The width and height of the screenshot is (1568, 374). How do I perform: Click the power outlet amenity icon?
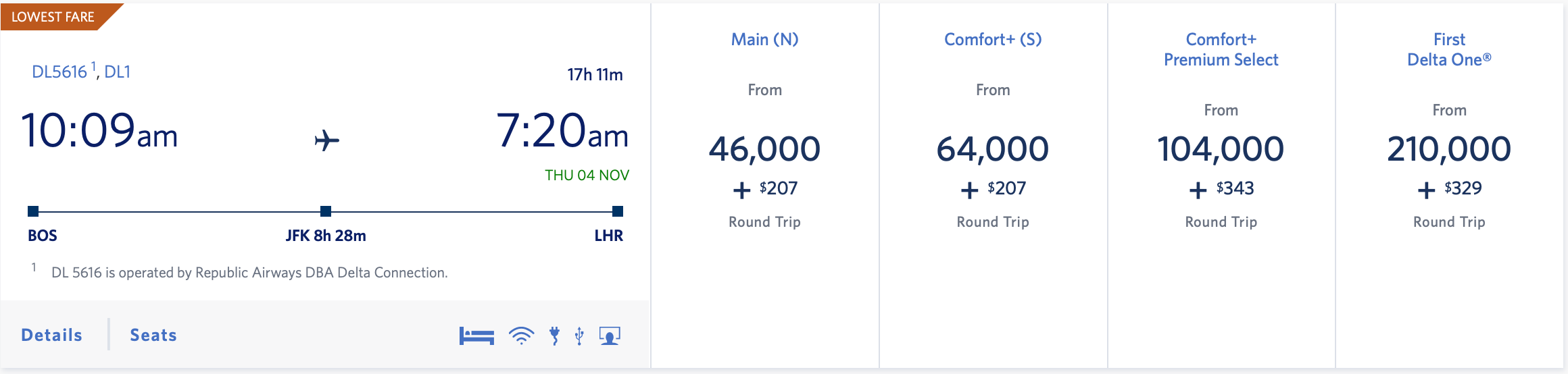point(555,336)
